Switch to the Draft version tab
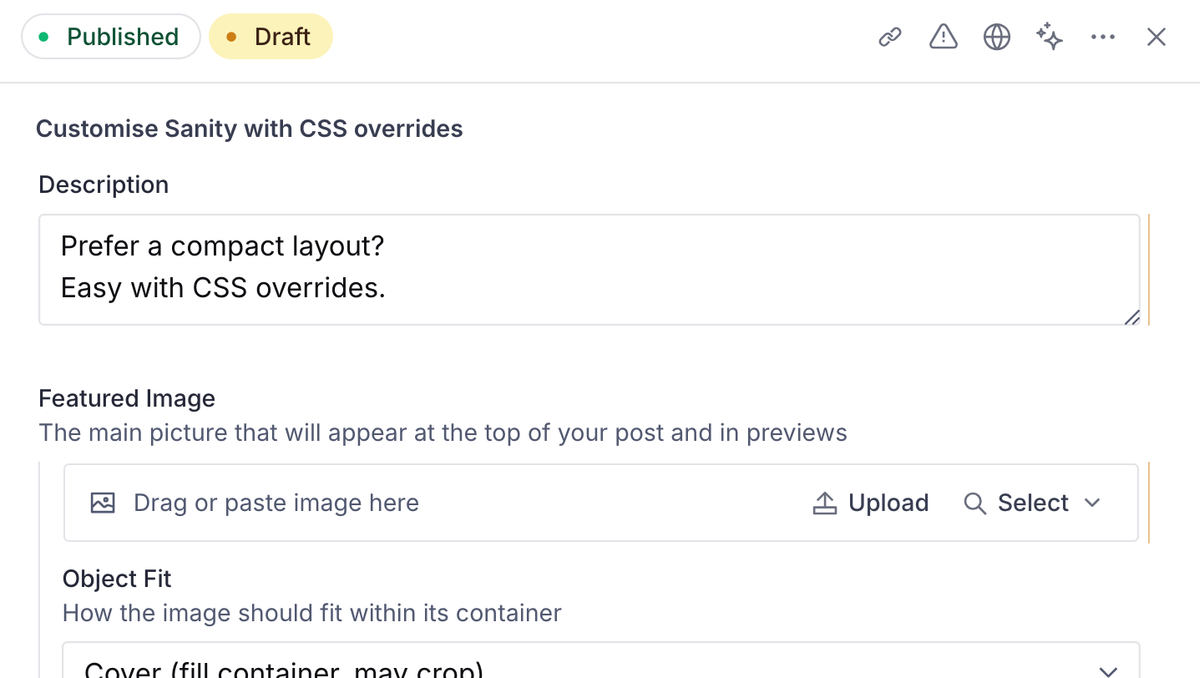This screenshot has height=678, width=1200. click(270, 37)
